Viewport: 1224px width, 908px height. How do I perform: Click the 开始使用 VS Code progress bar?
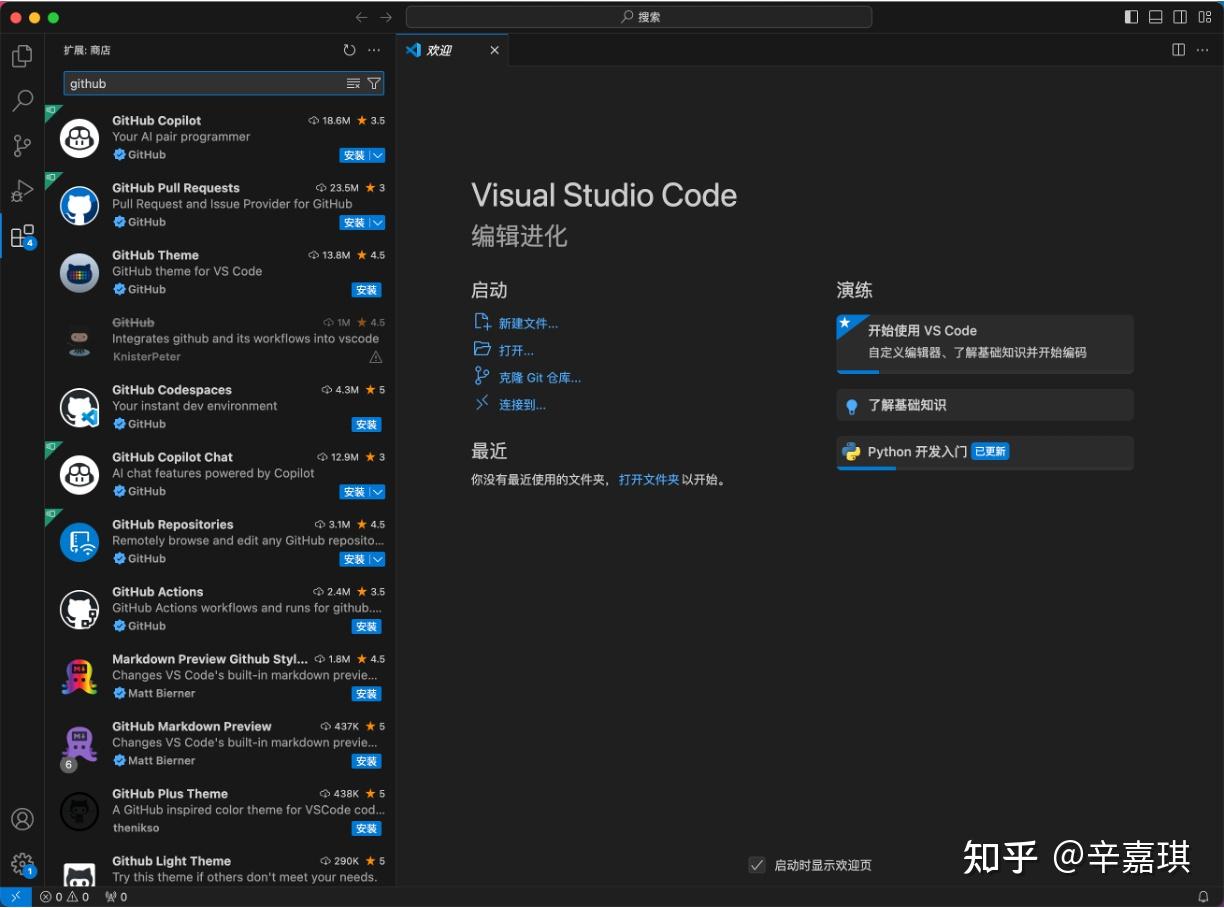click(860, 372)
